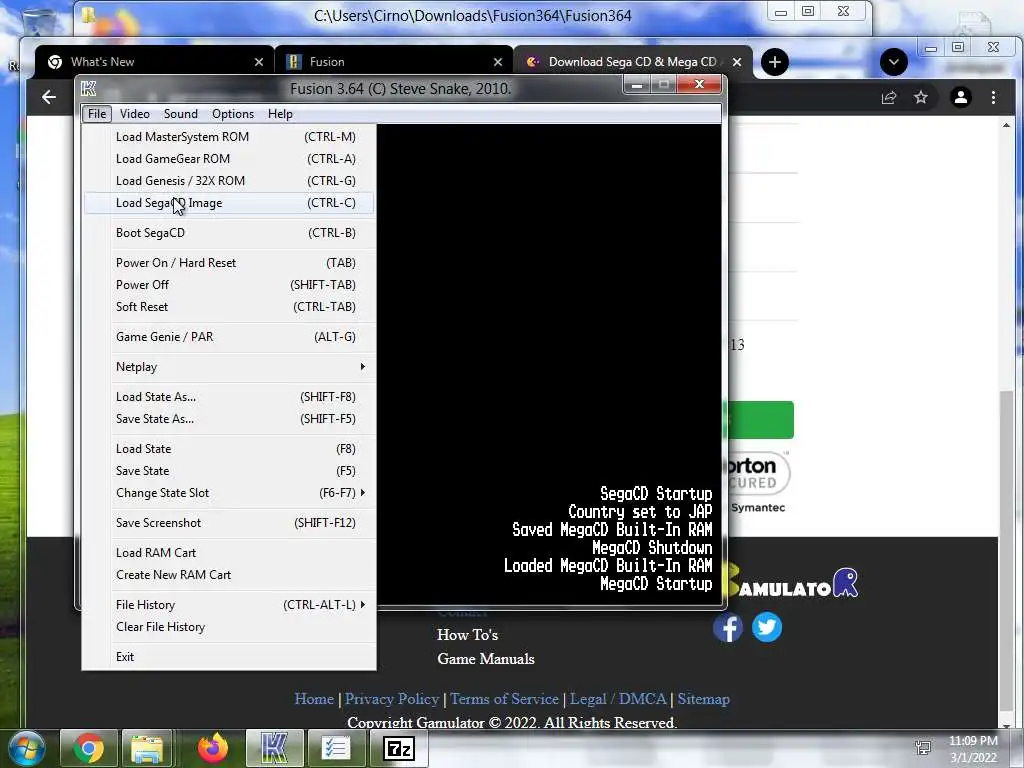
Task: Open the Legal / DMCA link
Action: (618, 699)
